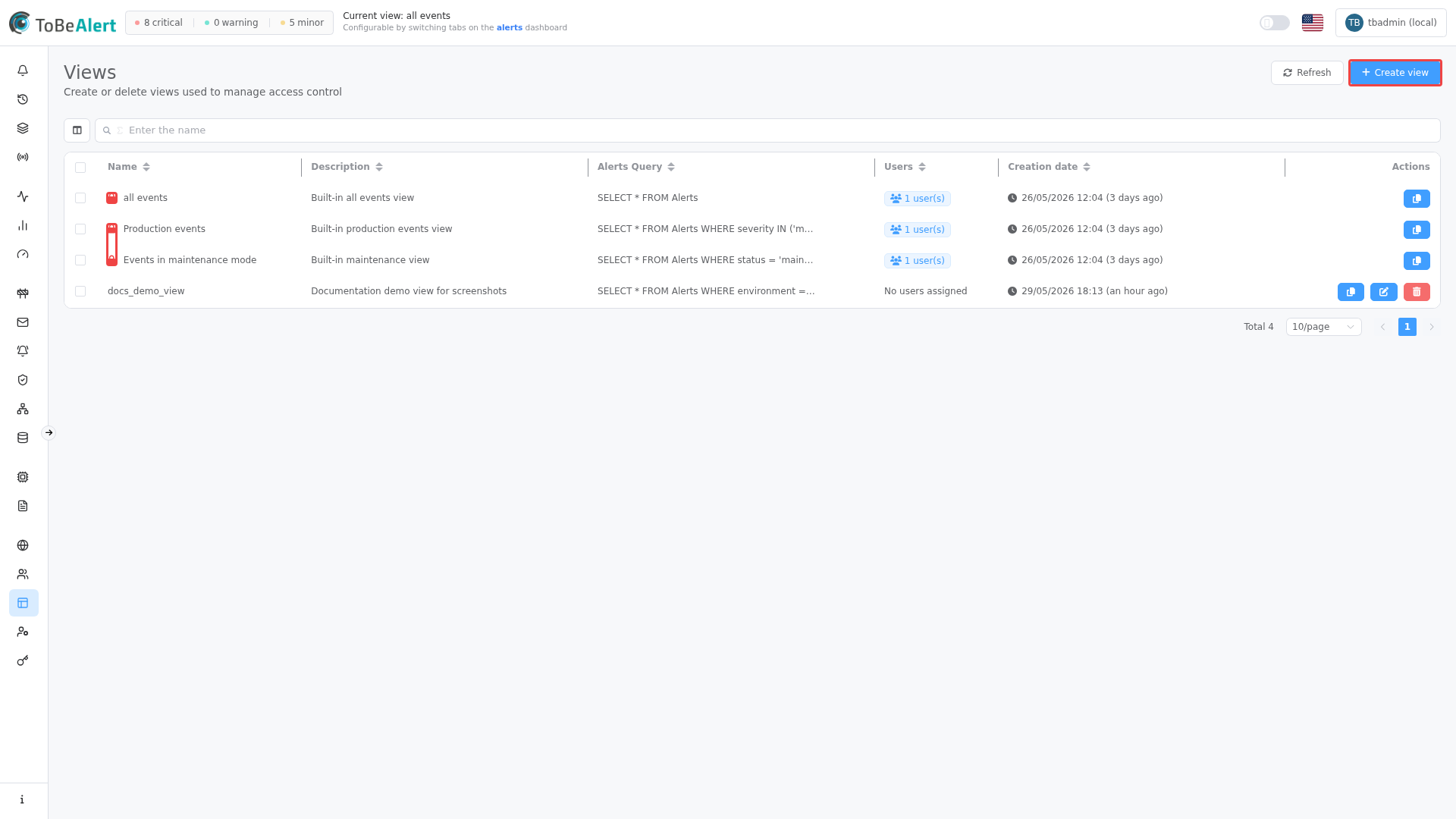This screenshot has height=819, width=1456.
Task: Open the shield check icon in sidebar
Action: point(23,380)
